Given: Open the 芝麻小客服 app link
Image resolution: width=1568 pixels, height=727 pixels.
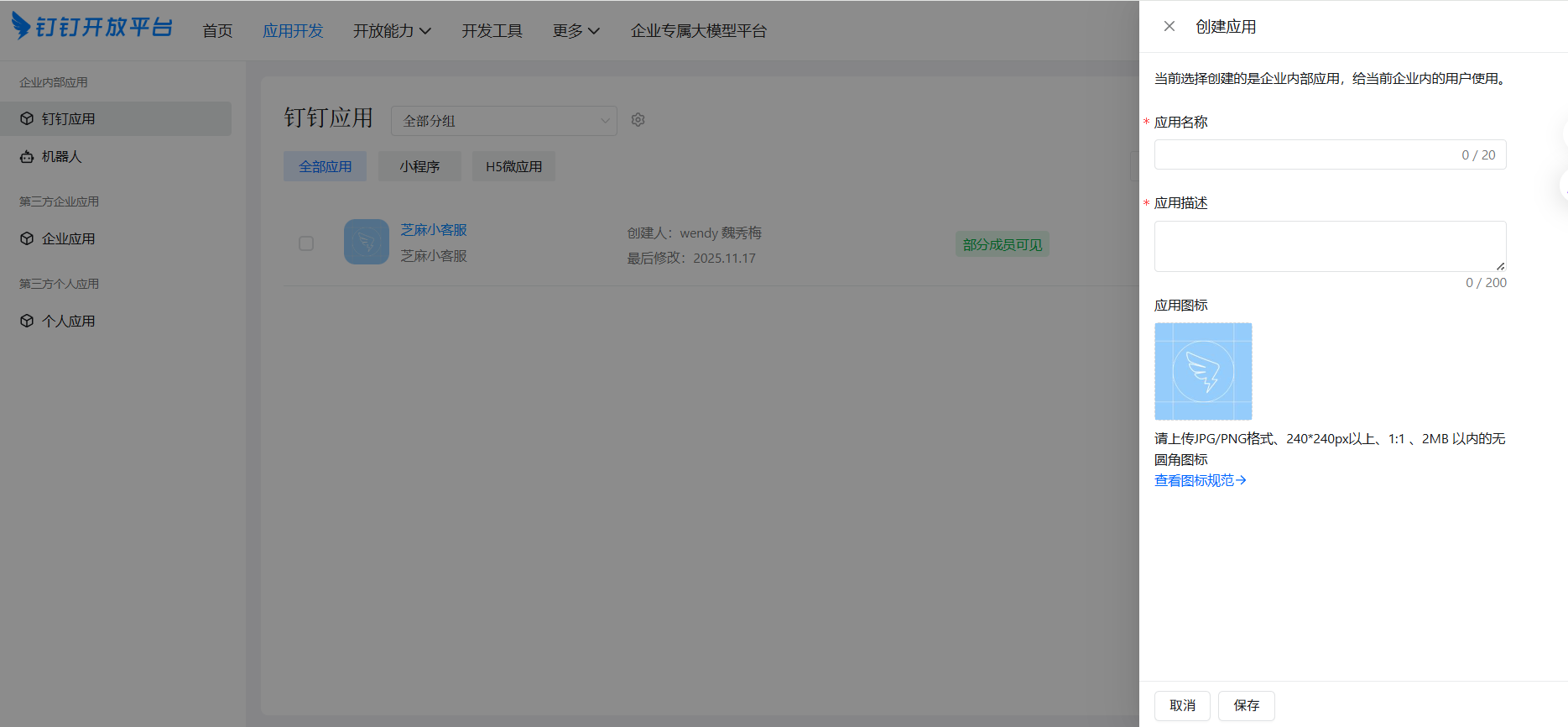Looking at the screenshot, I should (x=434, y=230).
